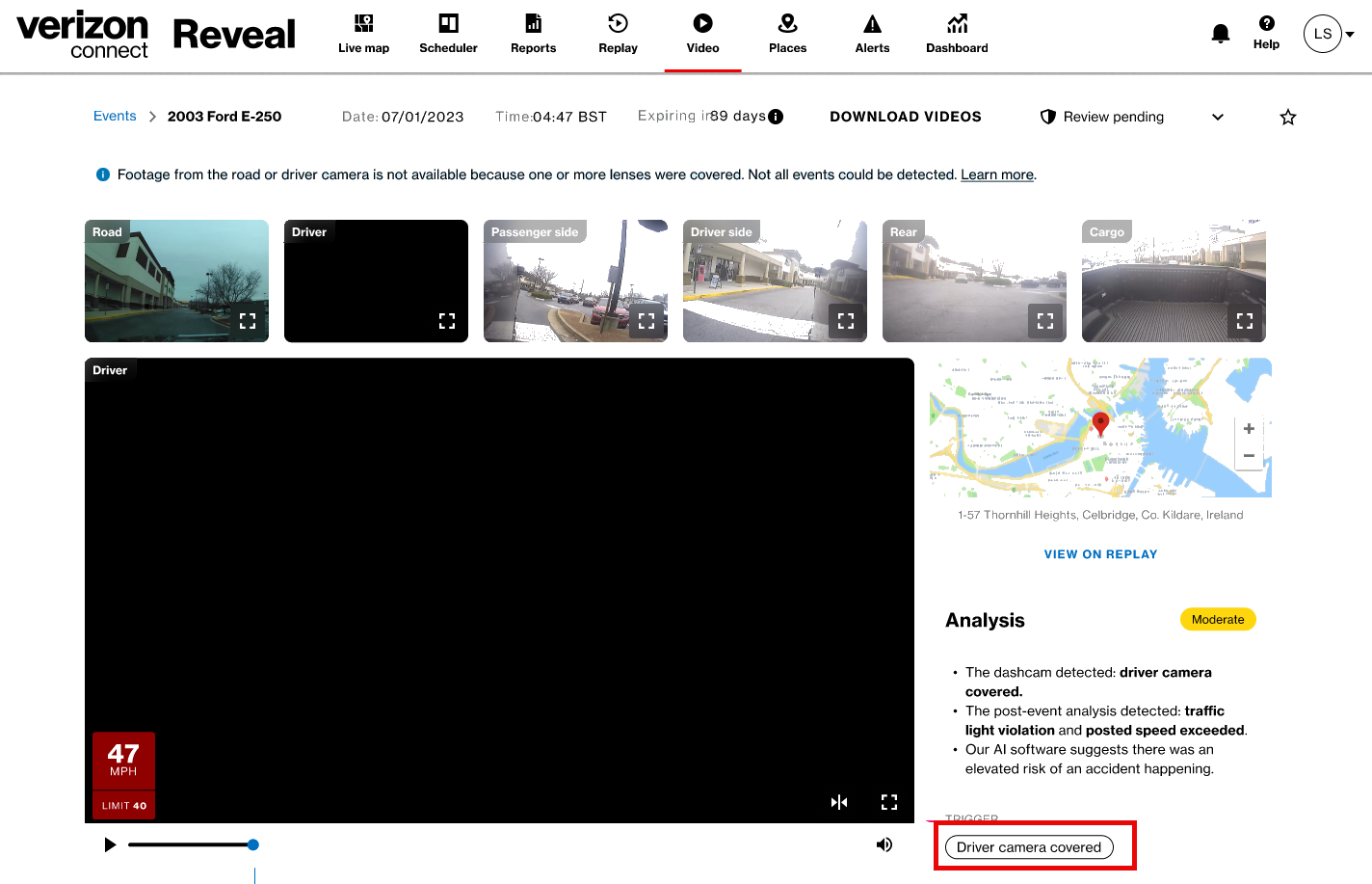Open the notifications bell
The width and height of the screenshot is (1372, 884).
(1220, 34)
